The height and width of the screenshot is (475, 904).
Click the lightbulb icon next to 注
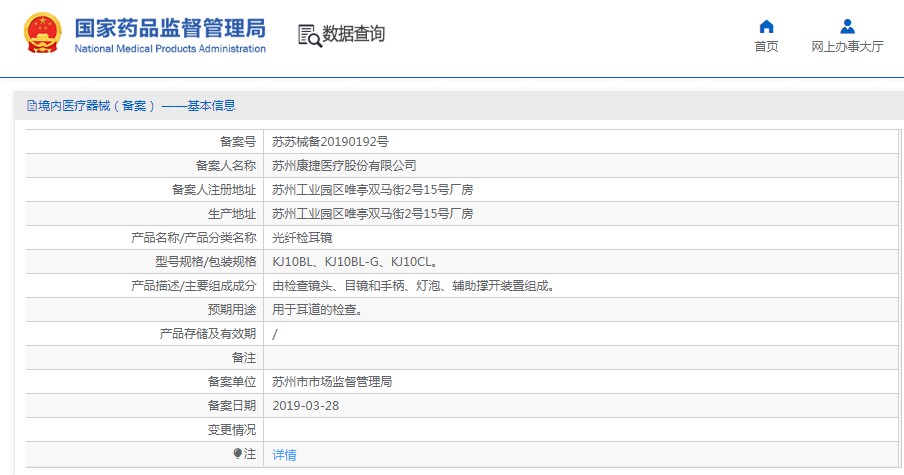pos(238,454)
